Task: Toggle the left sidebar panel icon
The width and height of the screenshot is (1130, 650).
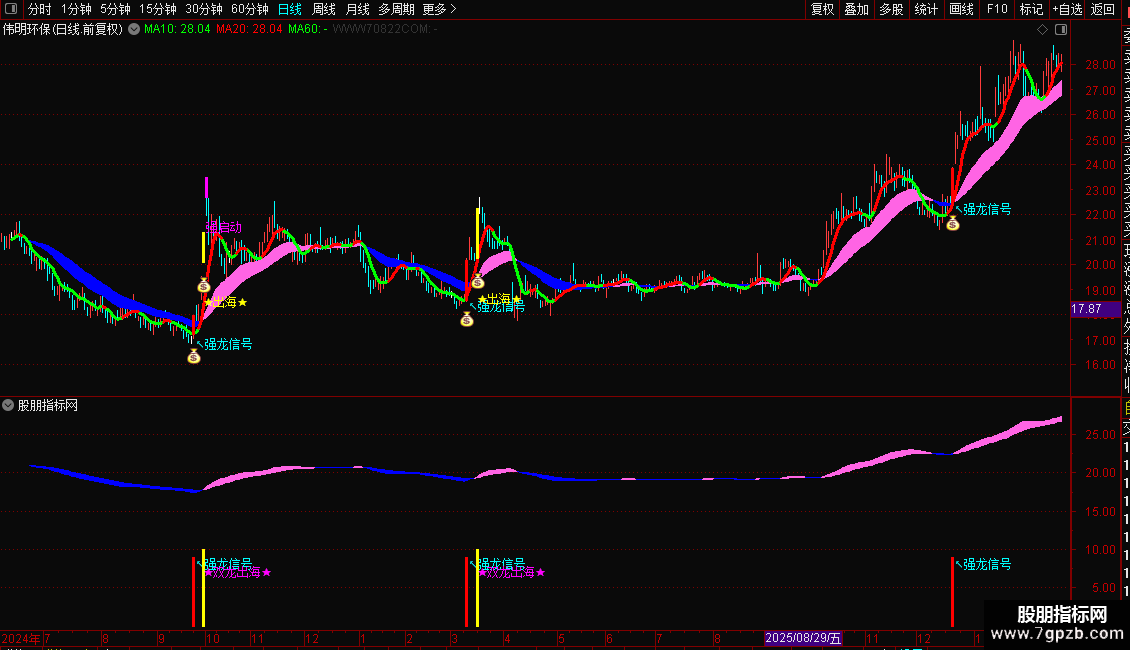Action: click(x=11, y=9)
